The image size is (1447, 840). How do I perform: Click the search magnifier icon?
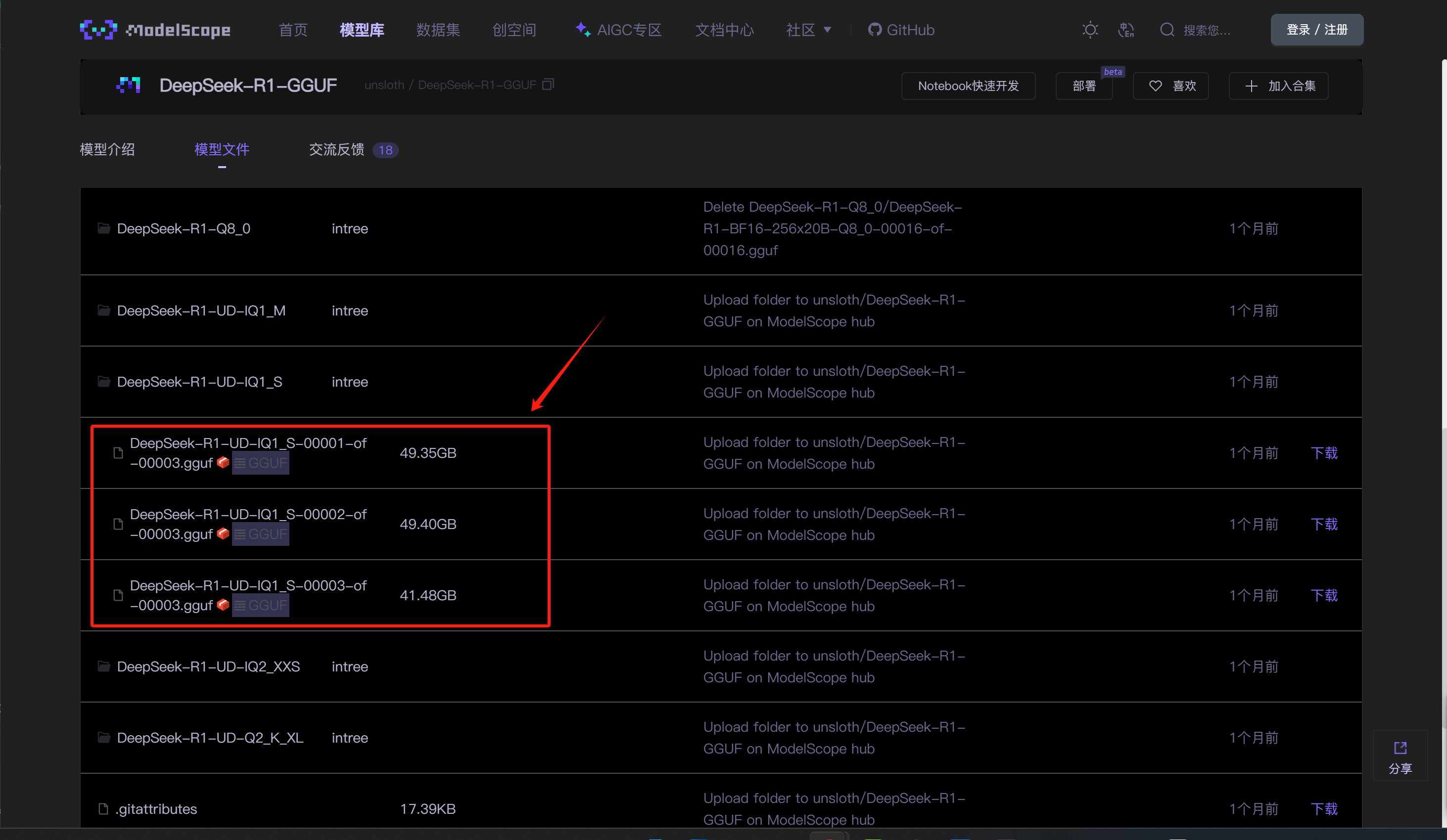[1167, 30]
